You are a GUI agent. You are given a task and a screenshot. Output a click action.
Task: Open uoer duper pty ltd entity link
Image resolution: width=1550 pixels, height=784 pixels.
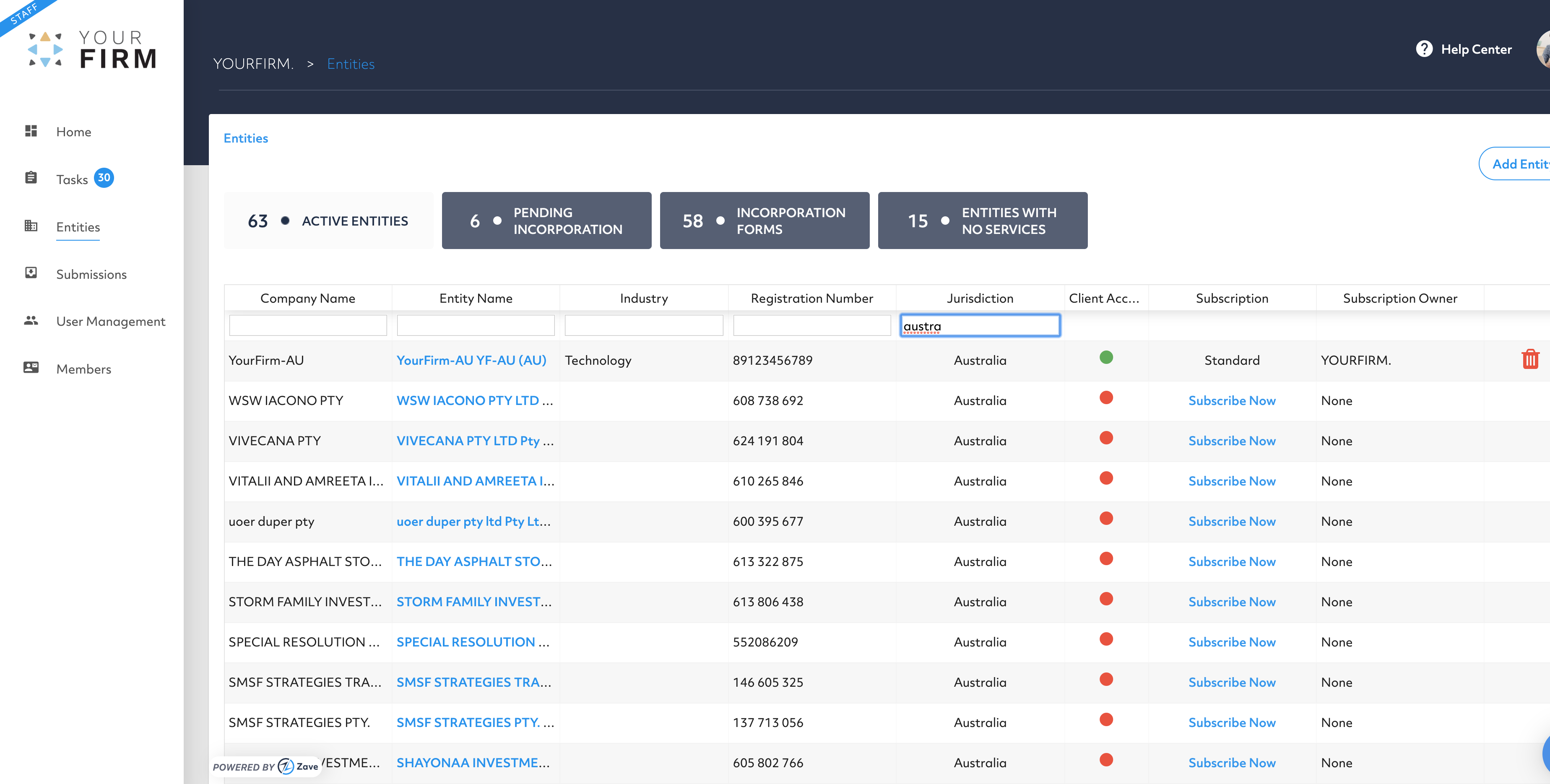[473, 522]
